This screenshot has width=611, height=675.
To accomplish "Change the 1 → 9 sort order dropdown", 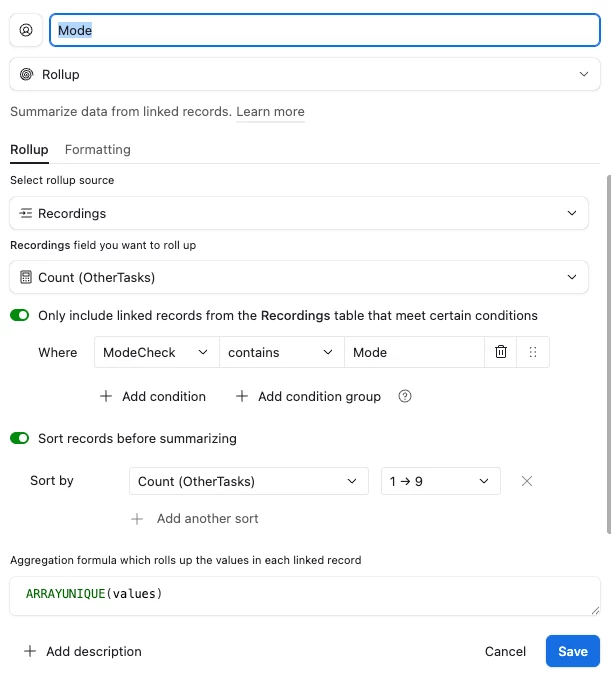I will click(440, 481).
